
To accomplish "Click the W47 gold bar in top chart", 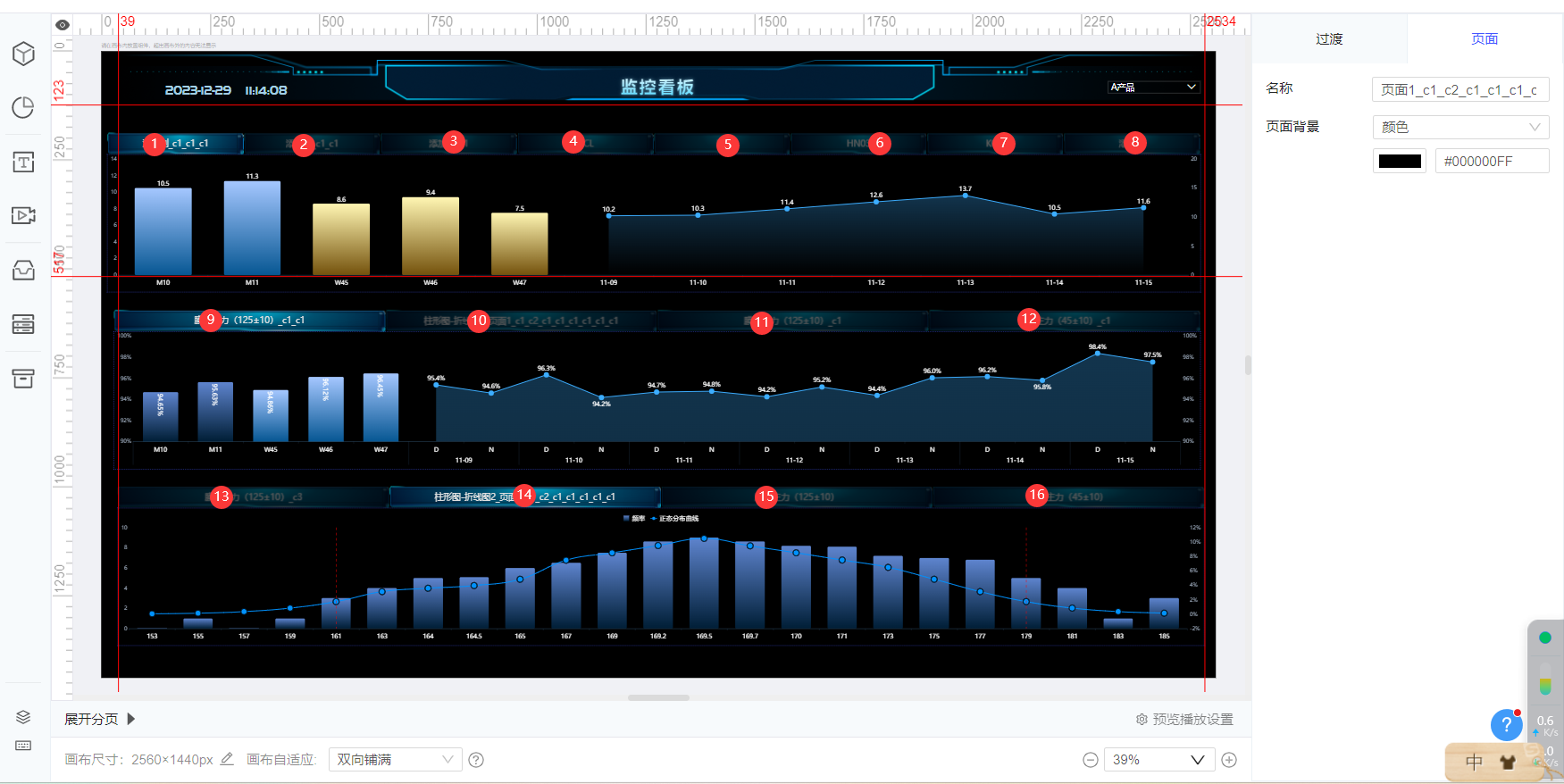I will [519, 244].
